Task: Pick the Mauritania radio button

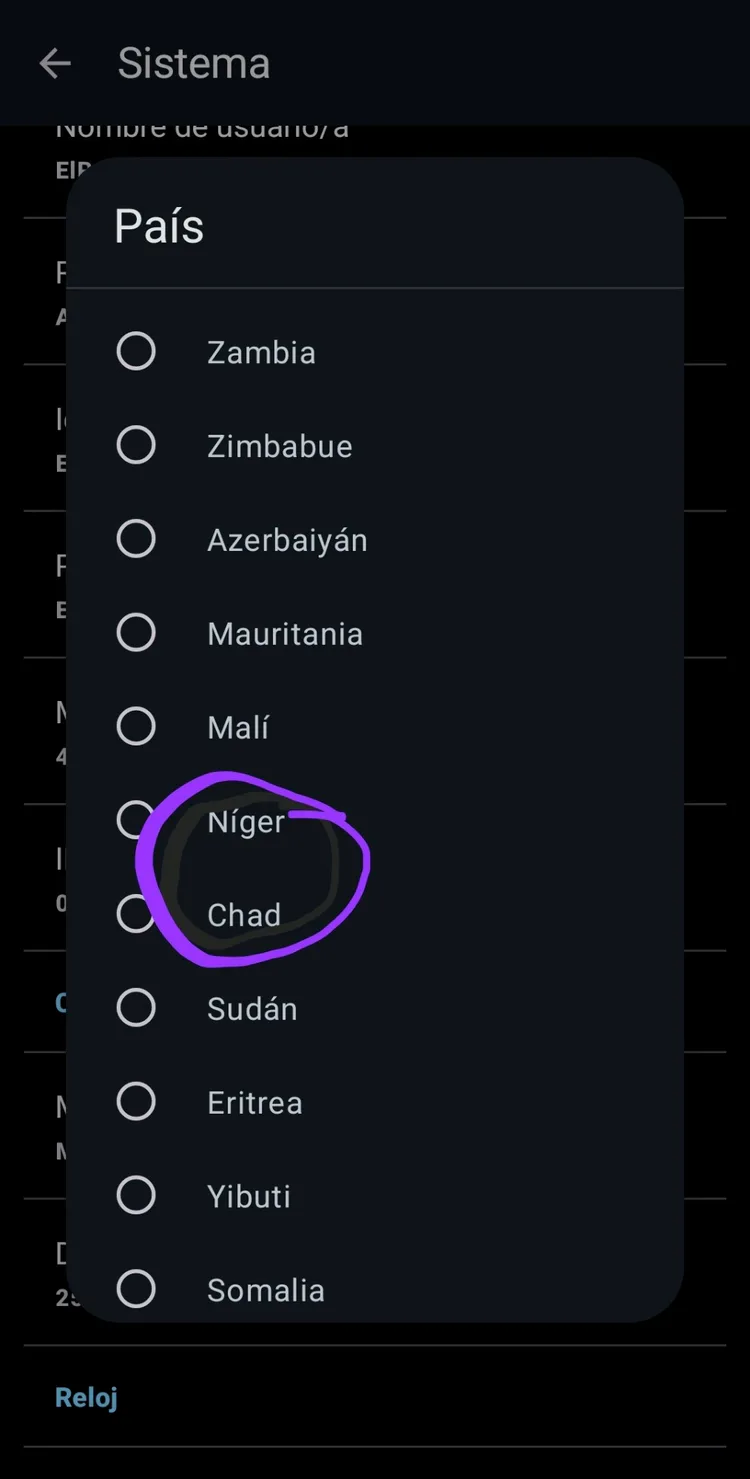Action: click(136, 633)
